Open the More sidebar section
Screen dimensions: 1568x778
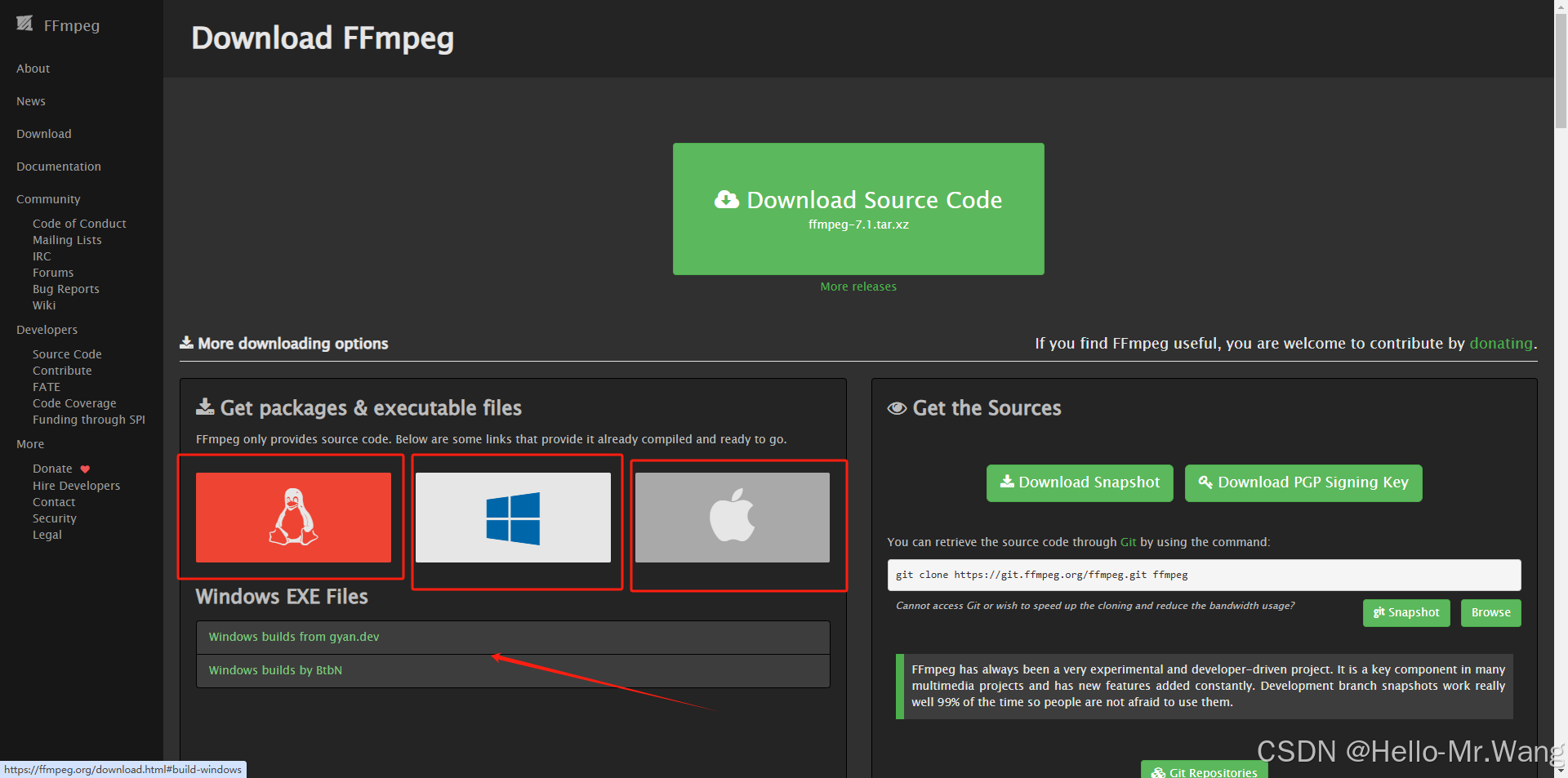[x=30, y=444]
